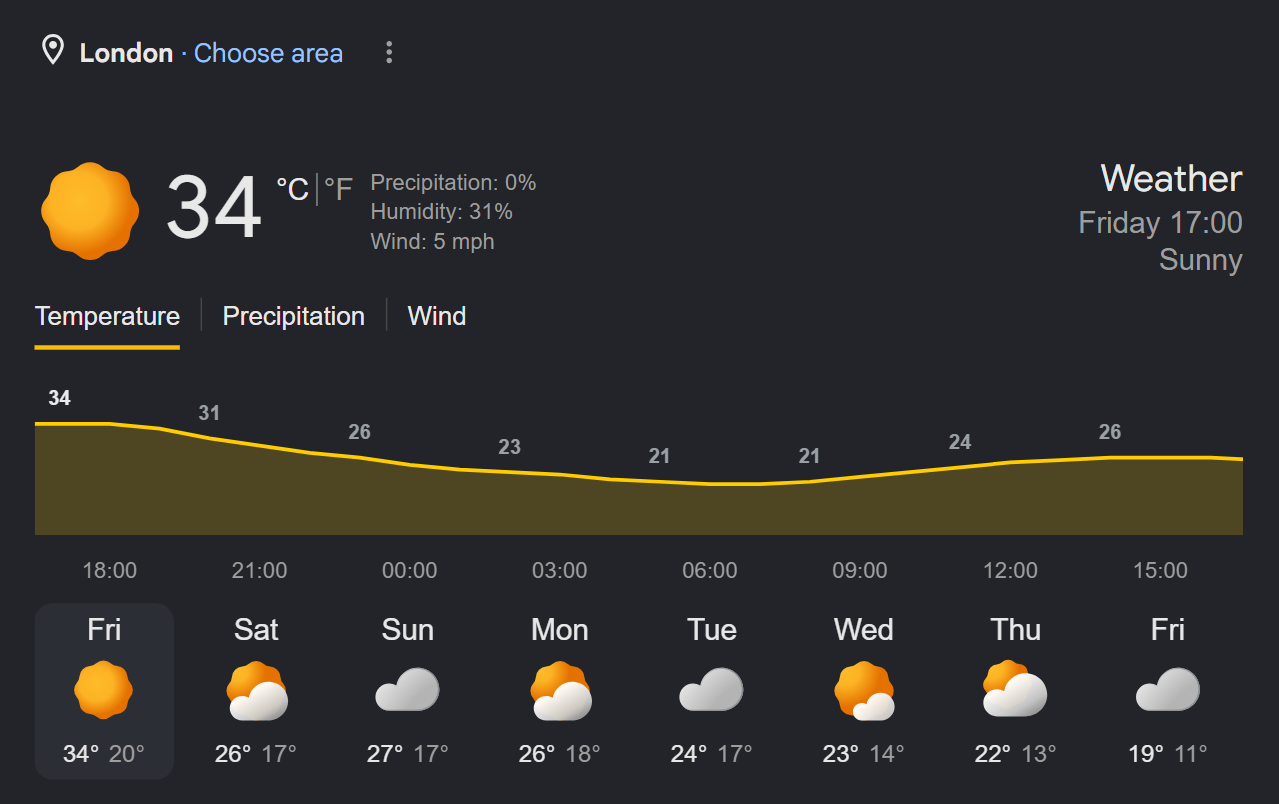This screenshot has height=804, width=1279.
Task: Switch temperature units to °F
Action: [338, 189]
